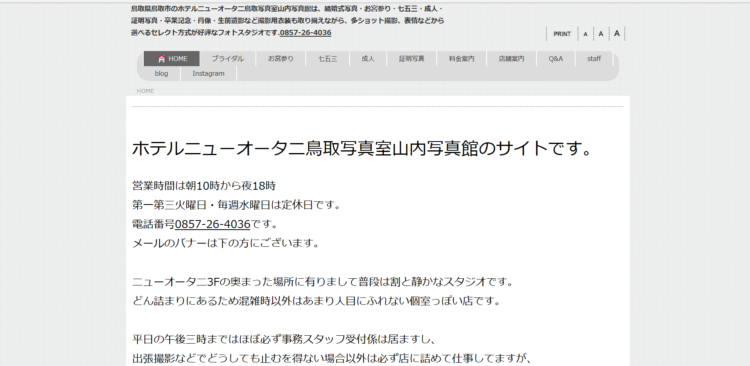Click phone number 0857-26-4036 in body text

click(212, 224)
